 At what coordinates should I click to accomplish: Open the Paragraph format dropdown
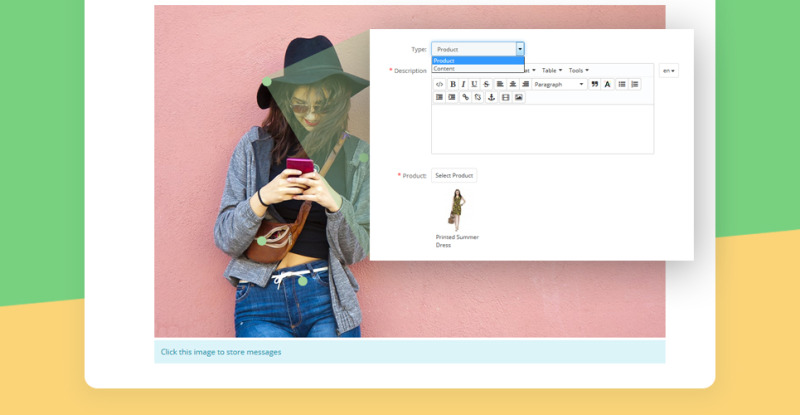[x=559, y=84]
